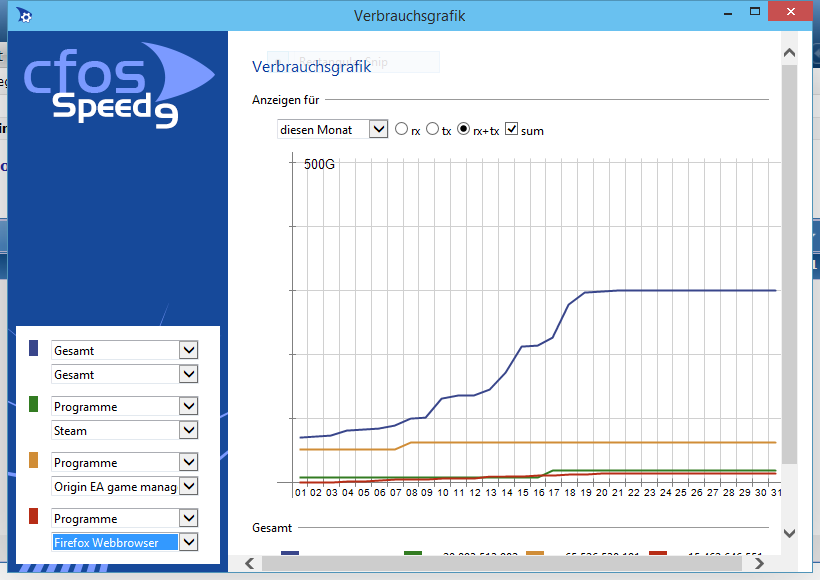Open the Origin EA game manager dropdown
This screenshot has height=580, width=820.
124,486
